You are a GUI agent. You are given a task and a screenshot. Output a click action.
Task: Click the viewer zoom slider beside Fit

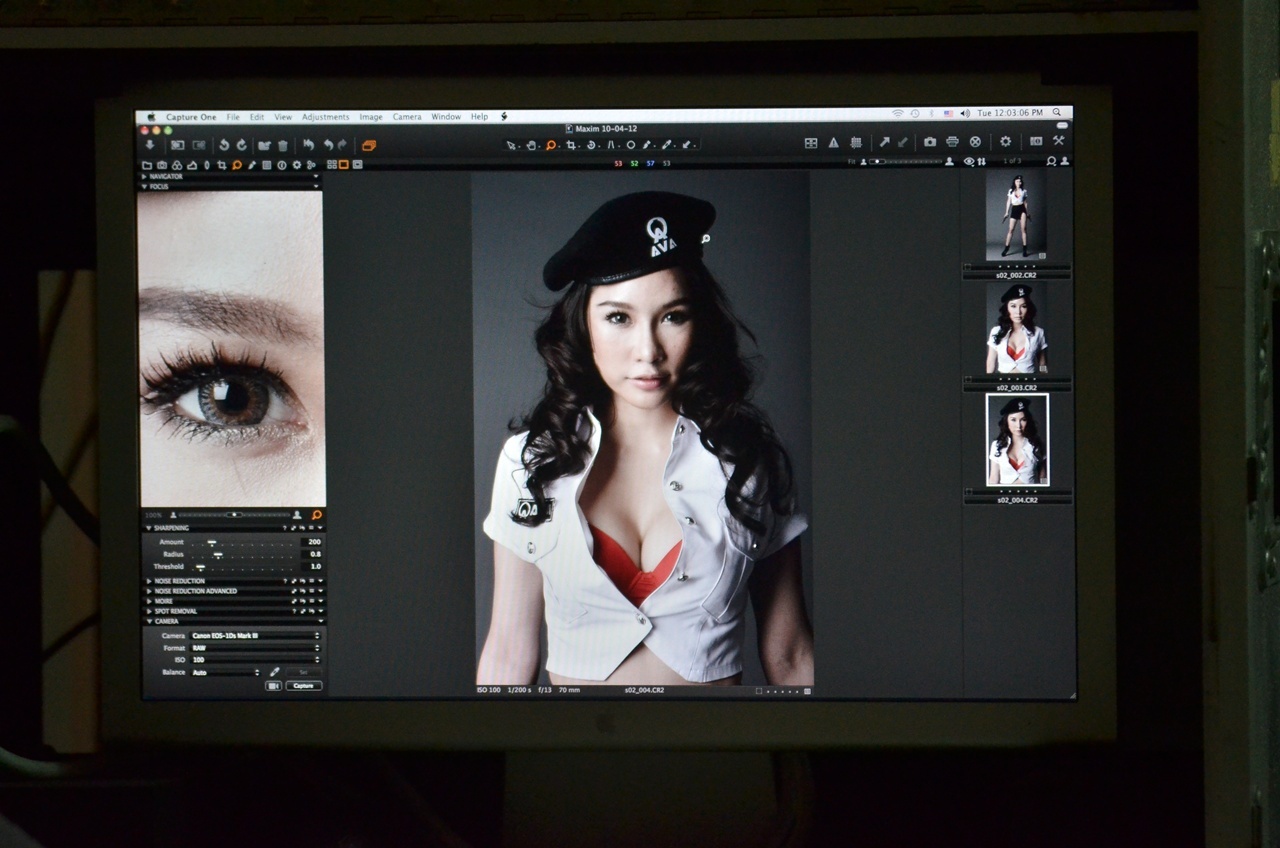click(x=905, y=161)
